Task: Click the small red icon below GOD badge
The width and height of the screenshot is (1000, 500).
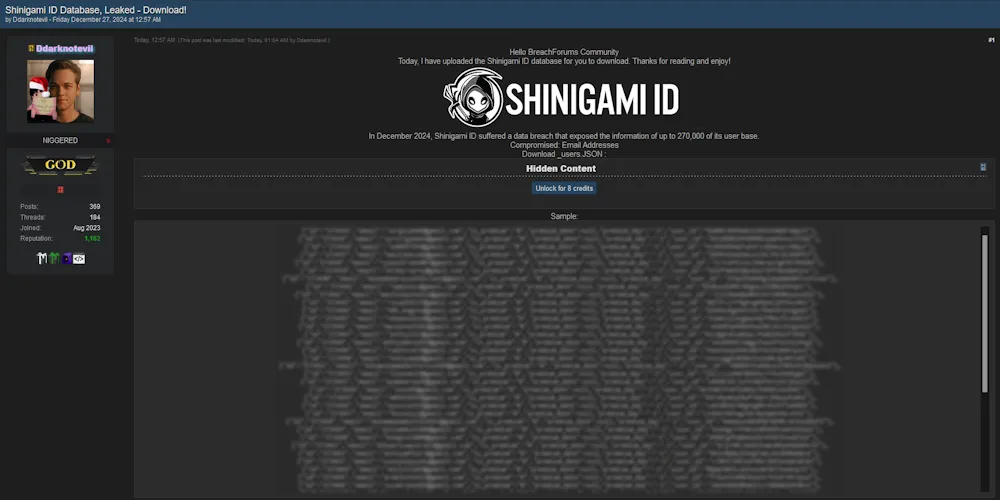Action: pos(61,189)
